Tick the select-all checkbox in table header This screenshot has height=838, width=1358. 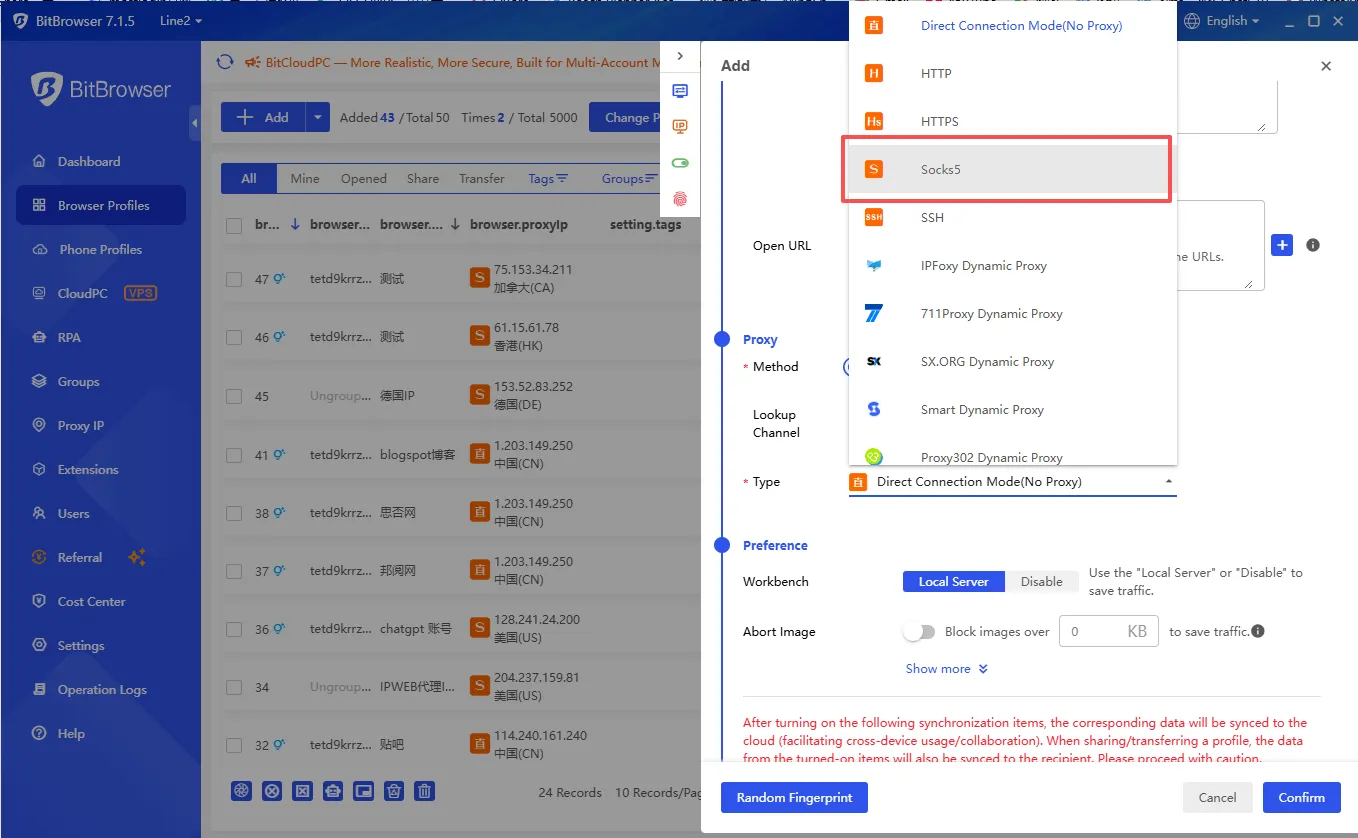pos(234,226)
